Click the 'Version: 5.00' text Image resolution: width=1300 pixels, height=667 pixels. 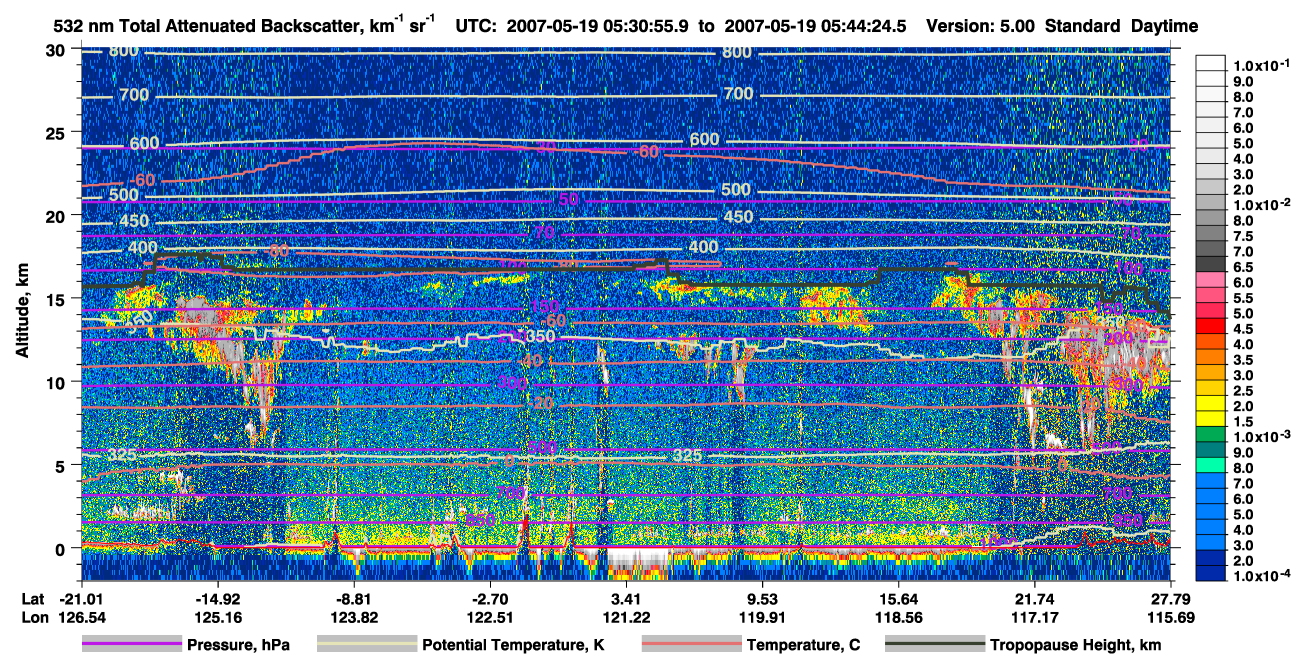tap(981, 26)
